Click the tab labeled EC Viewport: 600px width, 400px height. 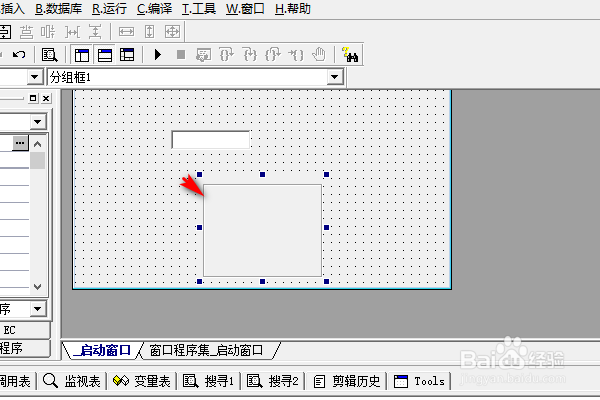[23, 330]
